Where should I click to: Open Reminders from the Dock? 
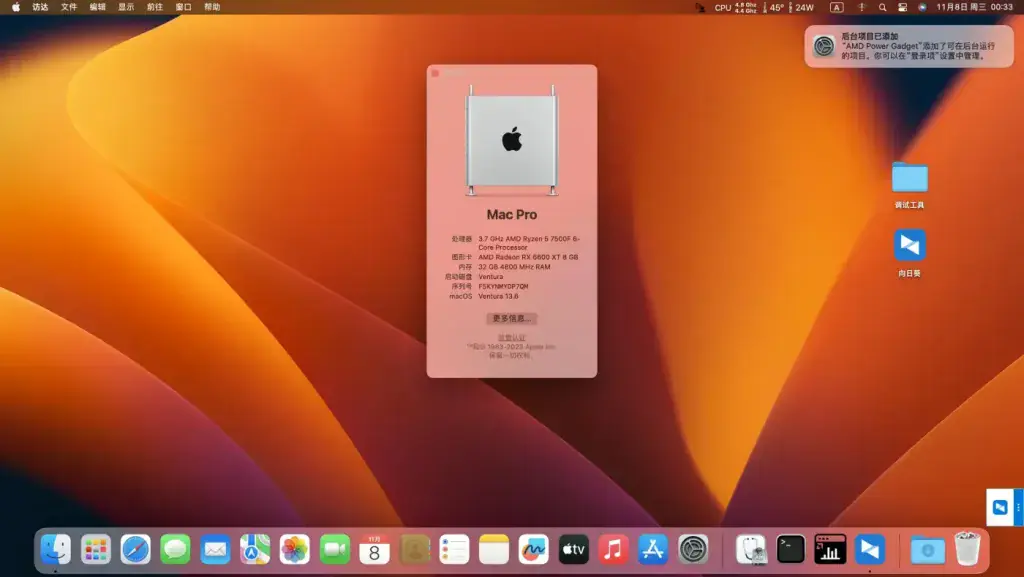[x=454, y=550]
